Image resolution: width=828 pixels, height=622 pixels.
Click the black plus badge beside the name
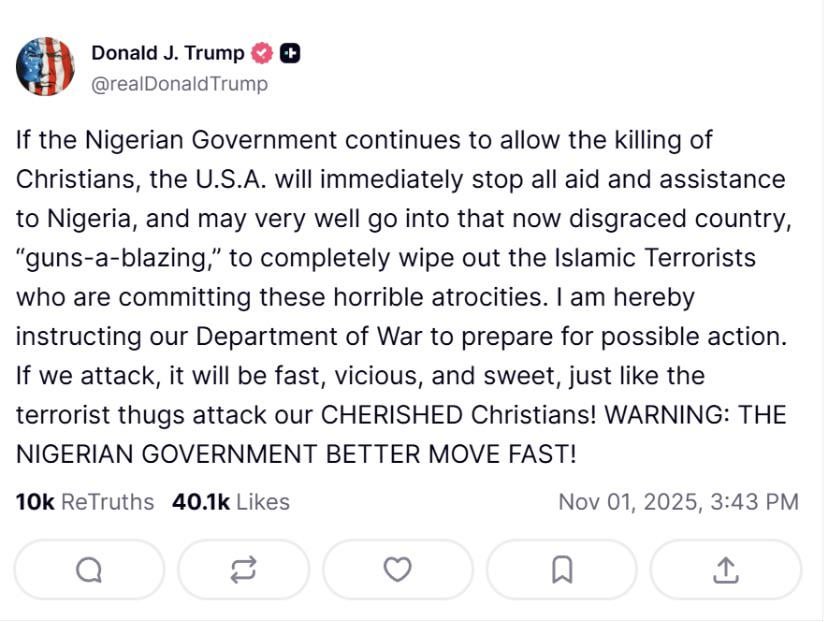click(290, 54)
